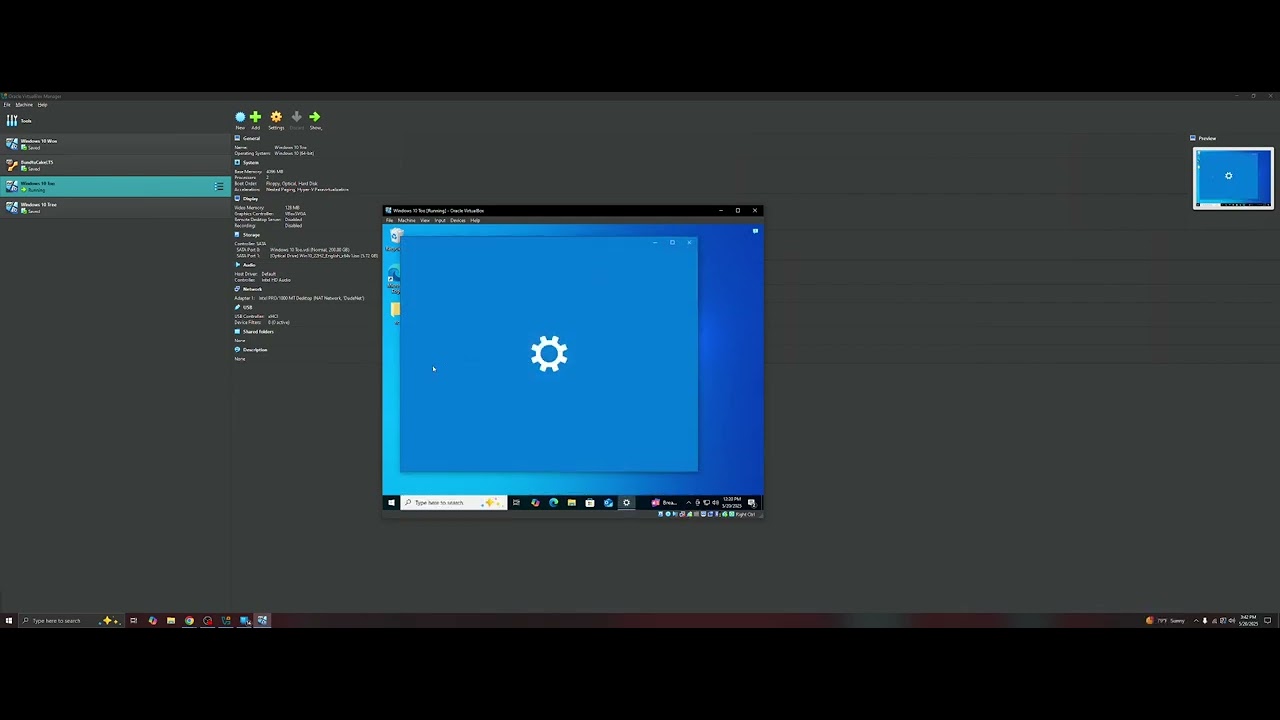This screenshot has width=1280, height=720.
Task: Click the green Add machine icon
Action: point(255,119)
